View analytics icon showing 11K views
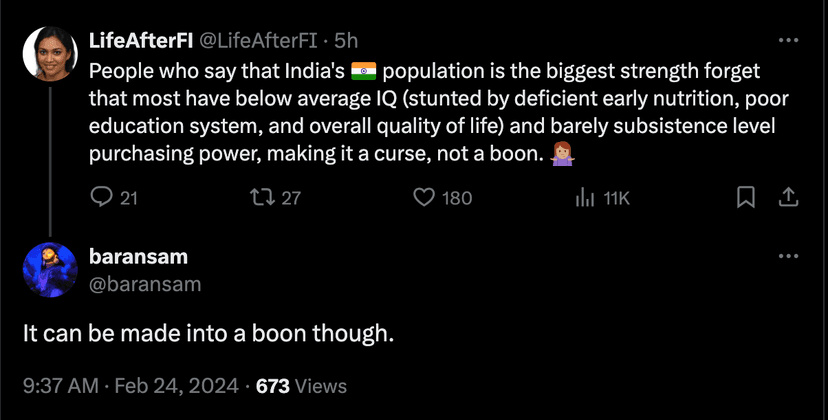 [585, 198]
